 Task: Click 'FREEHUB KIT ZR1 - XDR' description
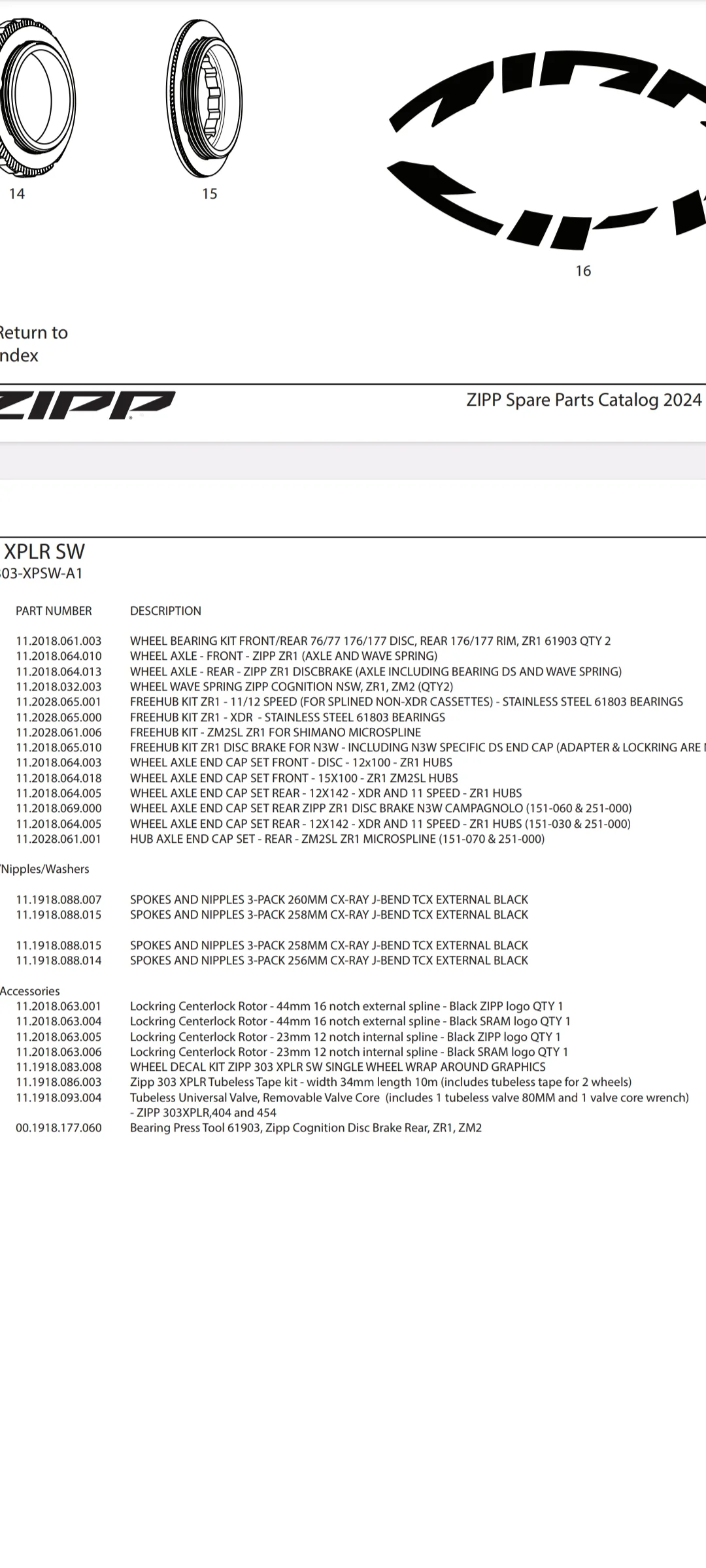[288, 717]
